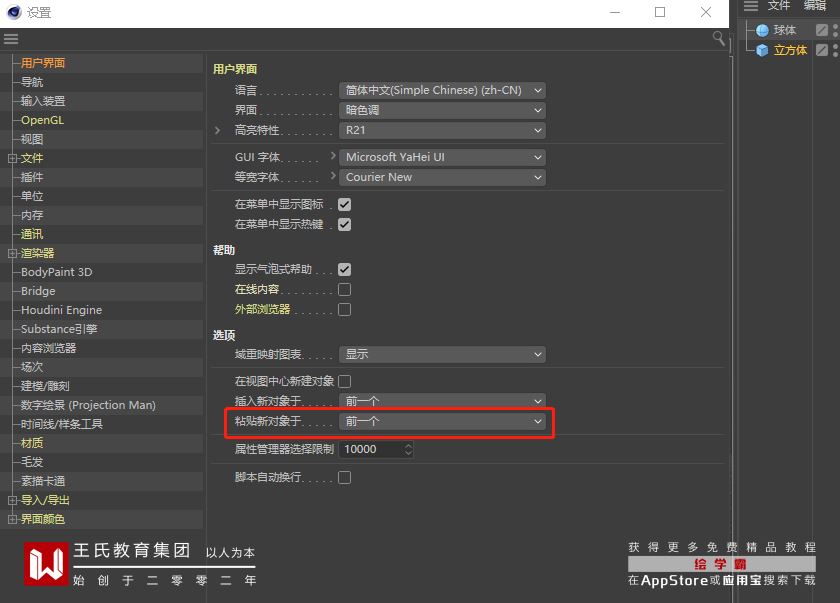Open 文件 menu in object manager
The height and width of the screenshot is (603, 840).
pos(778,5)
